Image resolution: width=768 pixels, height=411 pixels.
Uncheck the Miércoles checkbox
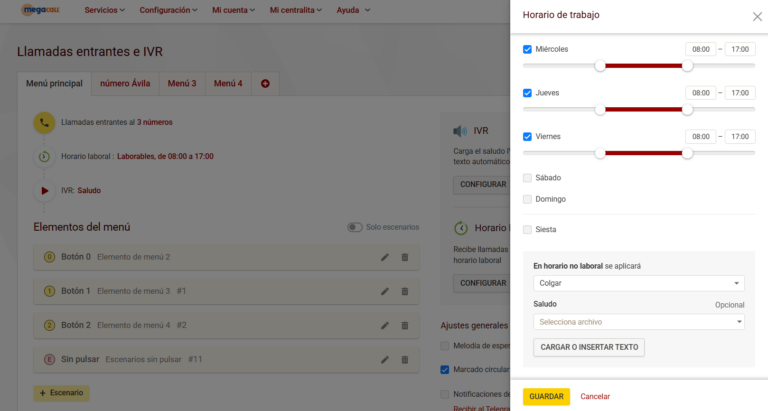coord(528,49)
